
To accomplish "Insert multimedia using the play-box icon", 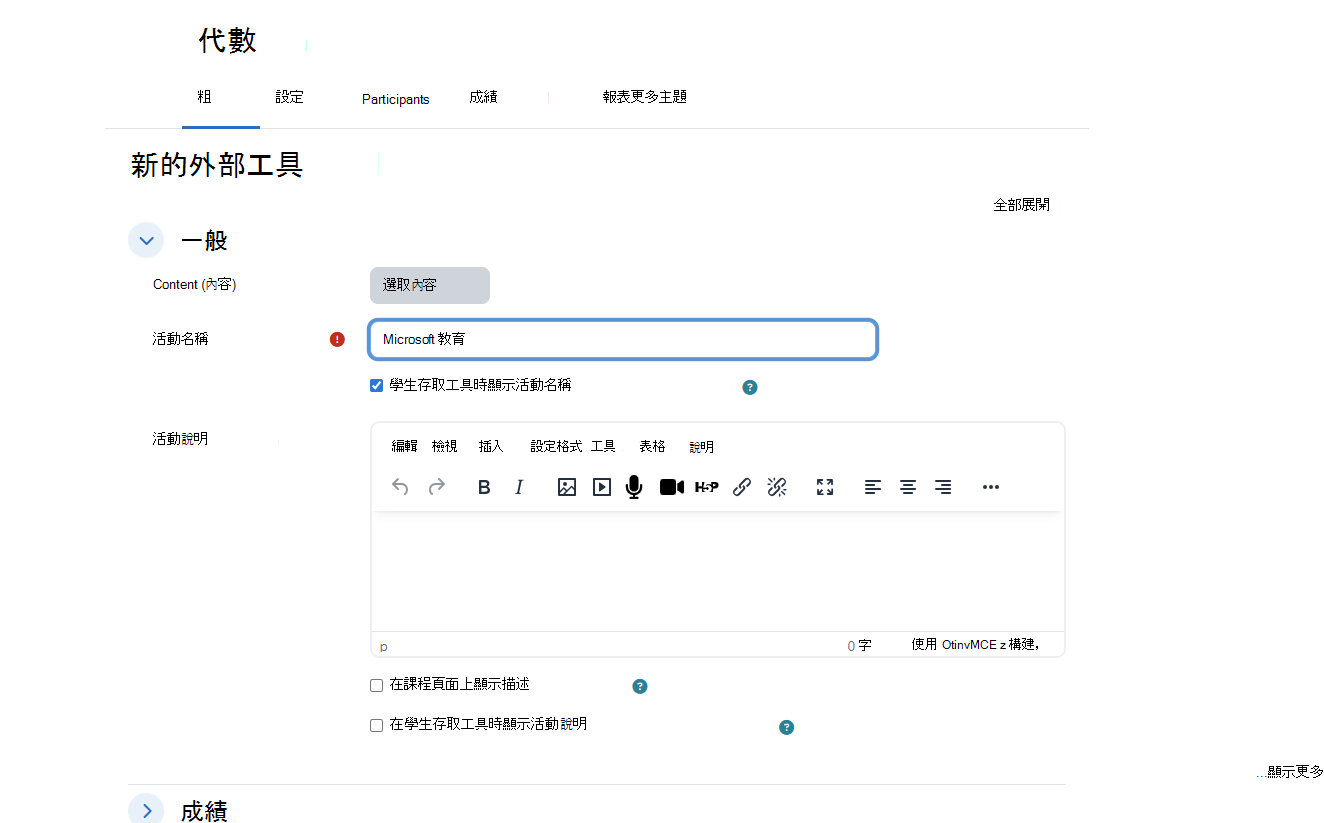I will point(602,487).
